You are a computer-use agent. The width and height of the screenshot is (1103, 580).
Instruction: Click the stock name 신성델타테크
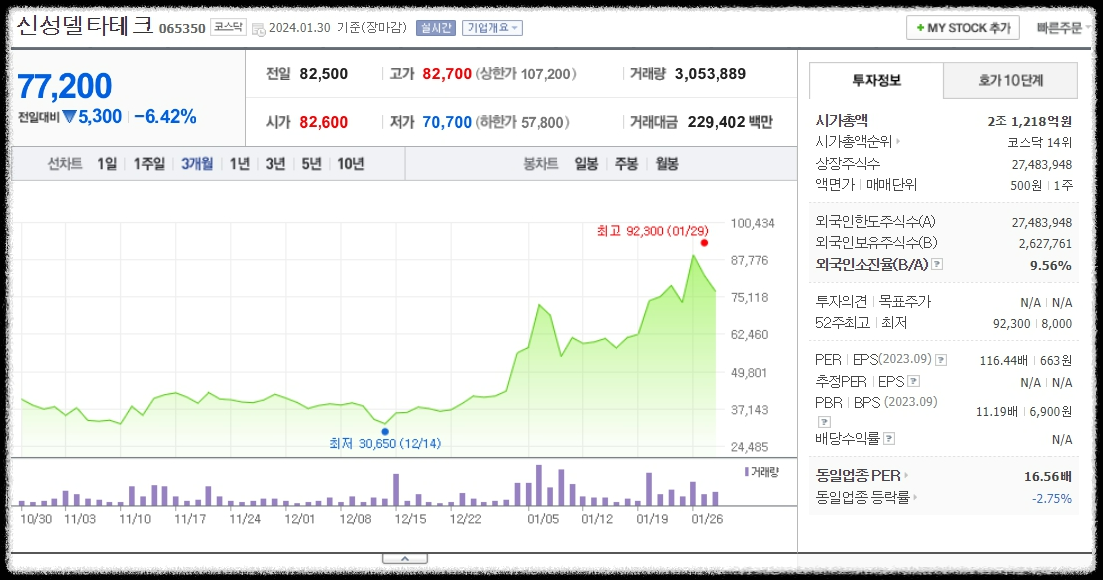click(84, 26)
